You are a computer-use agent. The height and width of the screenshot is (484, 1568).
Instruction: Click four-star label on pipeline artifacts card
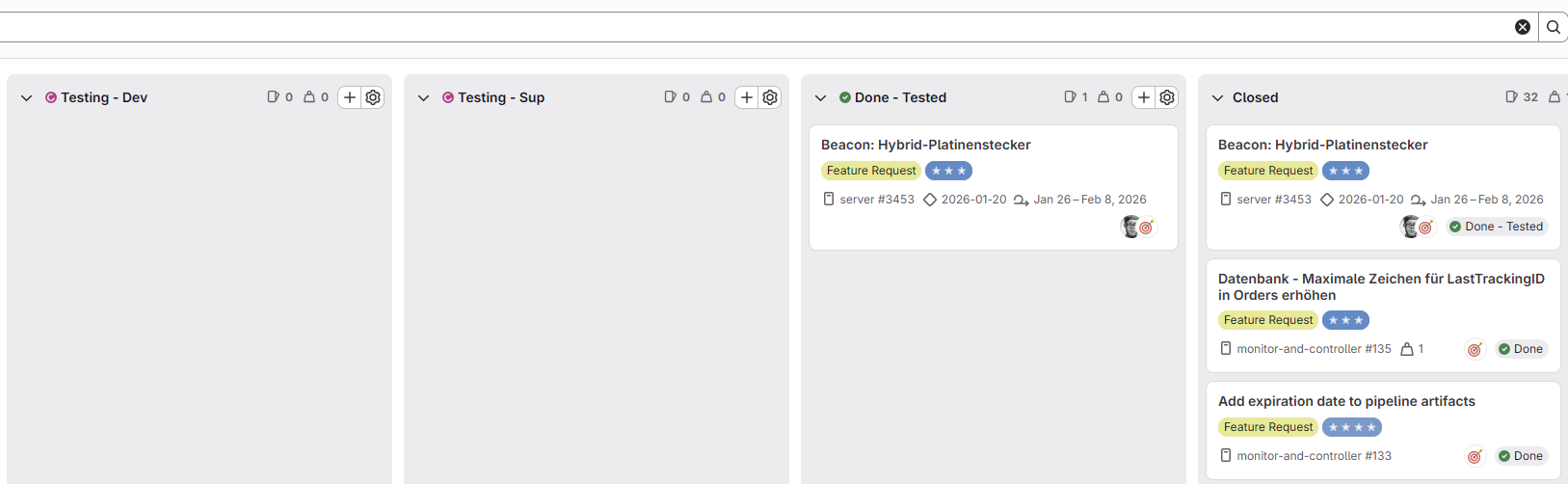(1351, 427)
